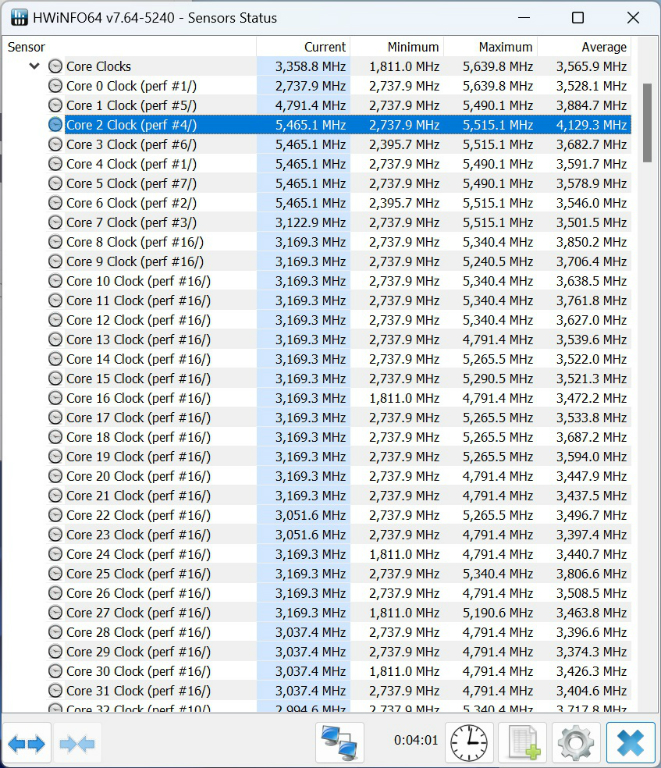Click the 0:04:01 elapsed time readout

pyautogui.click(x=416, y=740)
